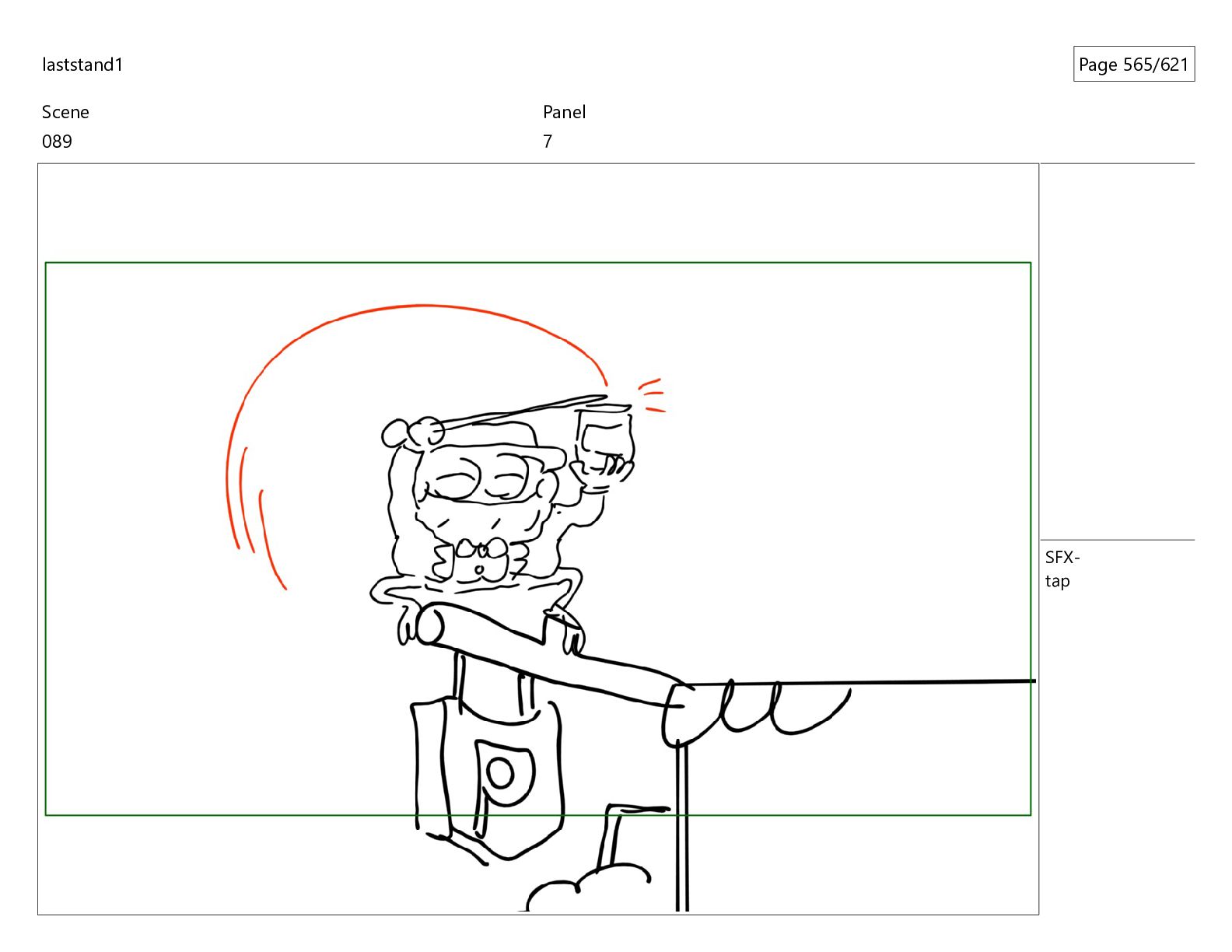The width and height of the screenshot is (1232, 952).
Task: Click the 'laststand1' project title text
Action: click(82, 65)
